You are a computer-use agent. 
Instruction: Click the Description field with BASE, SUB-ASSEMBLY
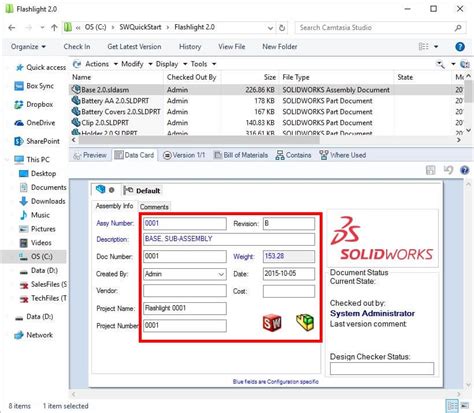pos(229,239)
